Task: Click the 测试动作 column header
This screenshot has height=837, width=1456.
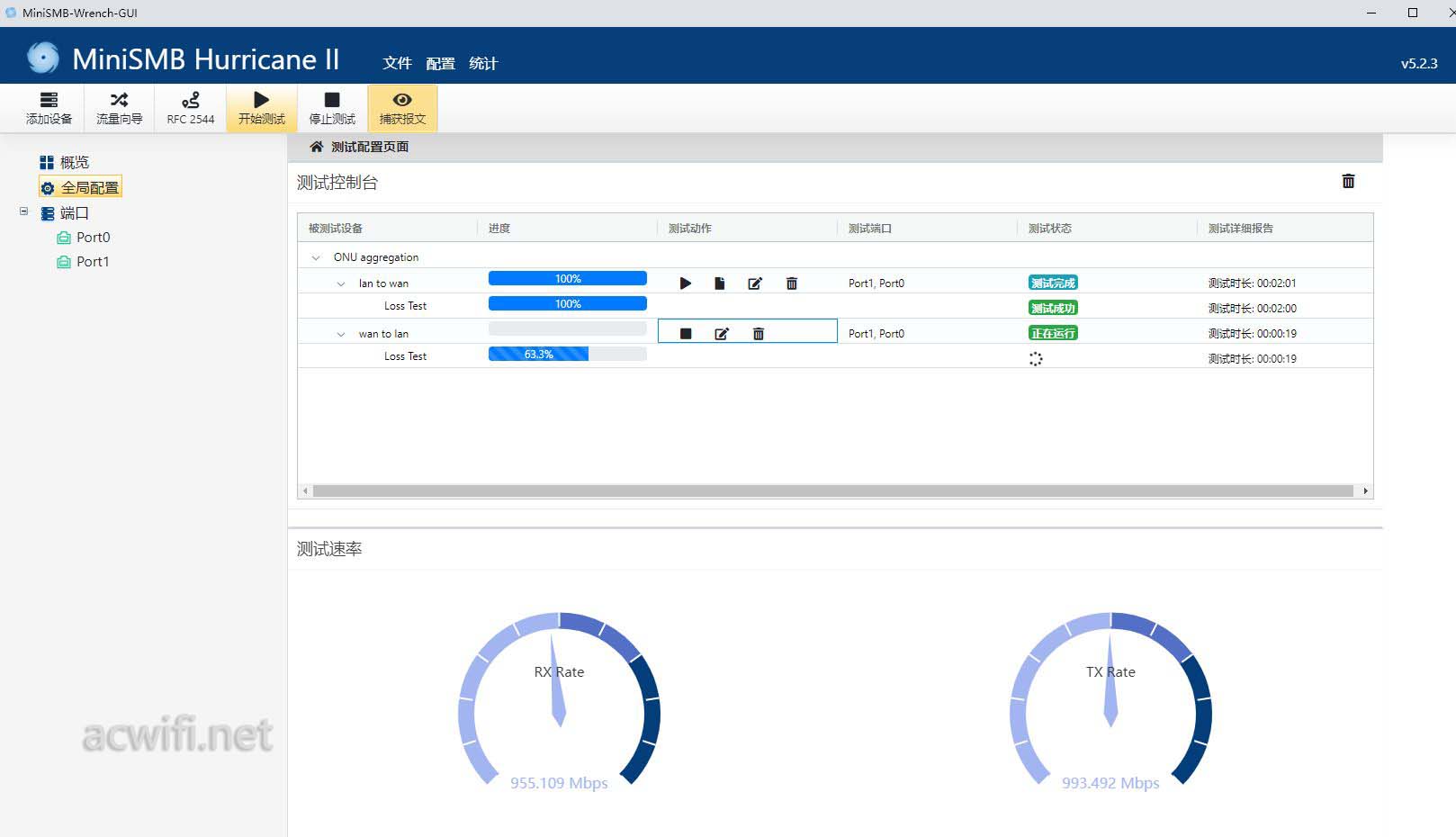Action: tap(690, 229)
